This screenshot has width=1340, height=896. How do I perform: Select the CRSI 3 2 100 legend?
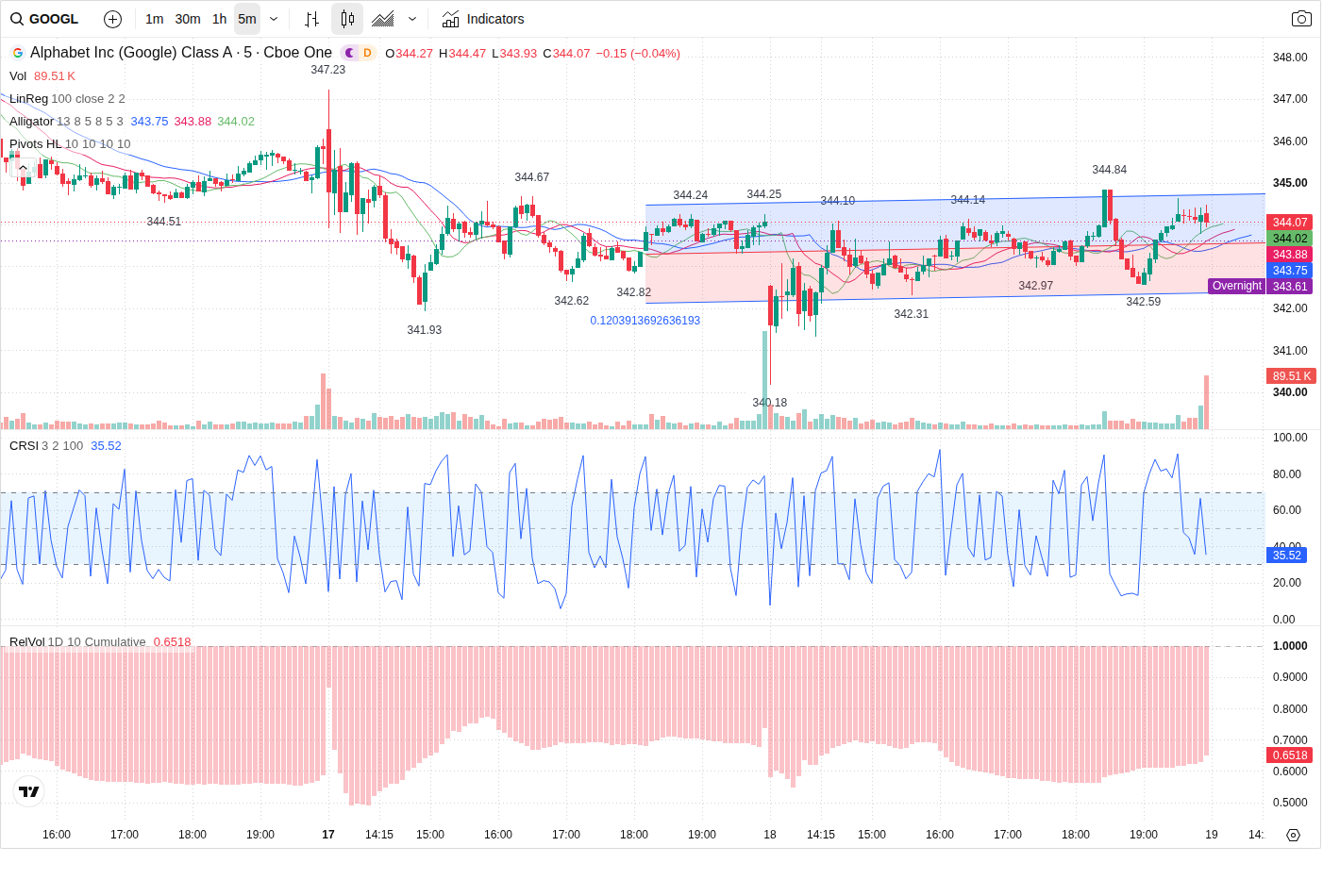point(46,446)
